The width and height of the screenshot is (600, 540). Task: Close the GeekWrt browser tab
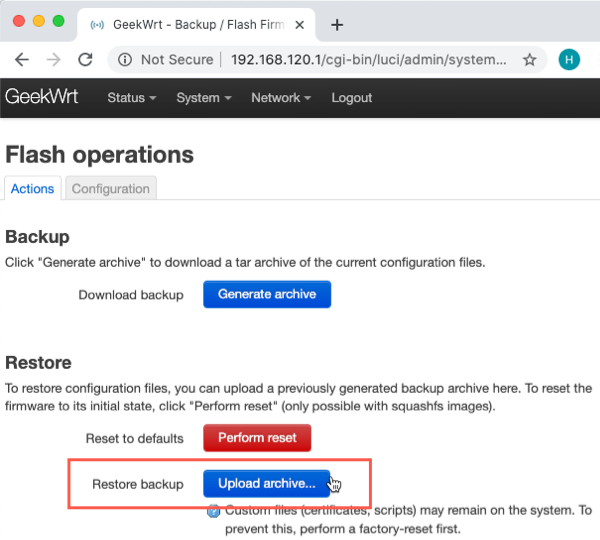point(300,25)
